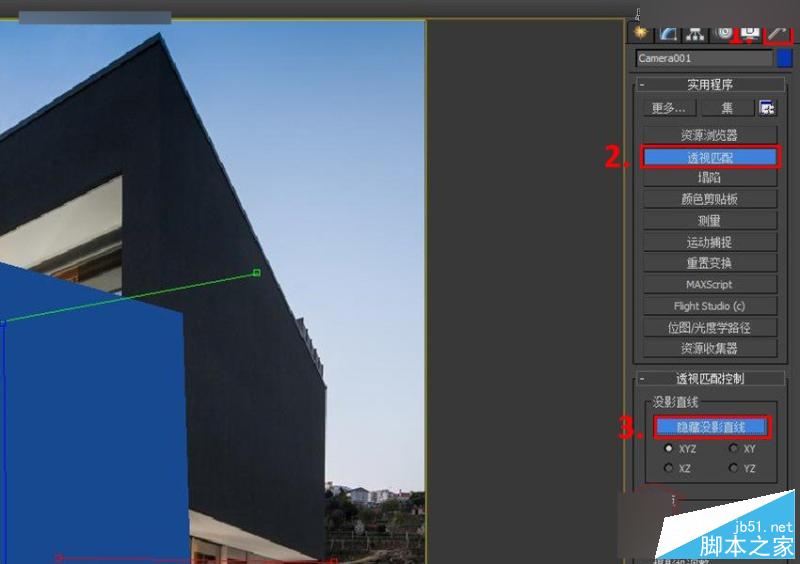Collapse the 透视匹配控制 rollout
The width and height of the screenshot is (800, 564).
[709, 379]
